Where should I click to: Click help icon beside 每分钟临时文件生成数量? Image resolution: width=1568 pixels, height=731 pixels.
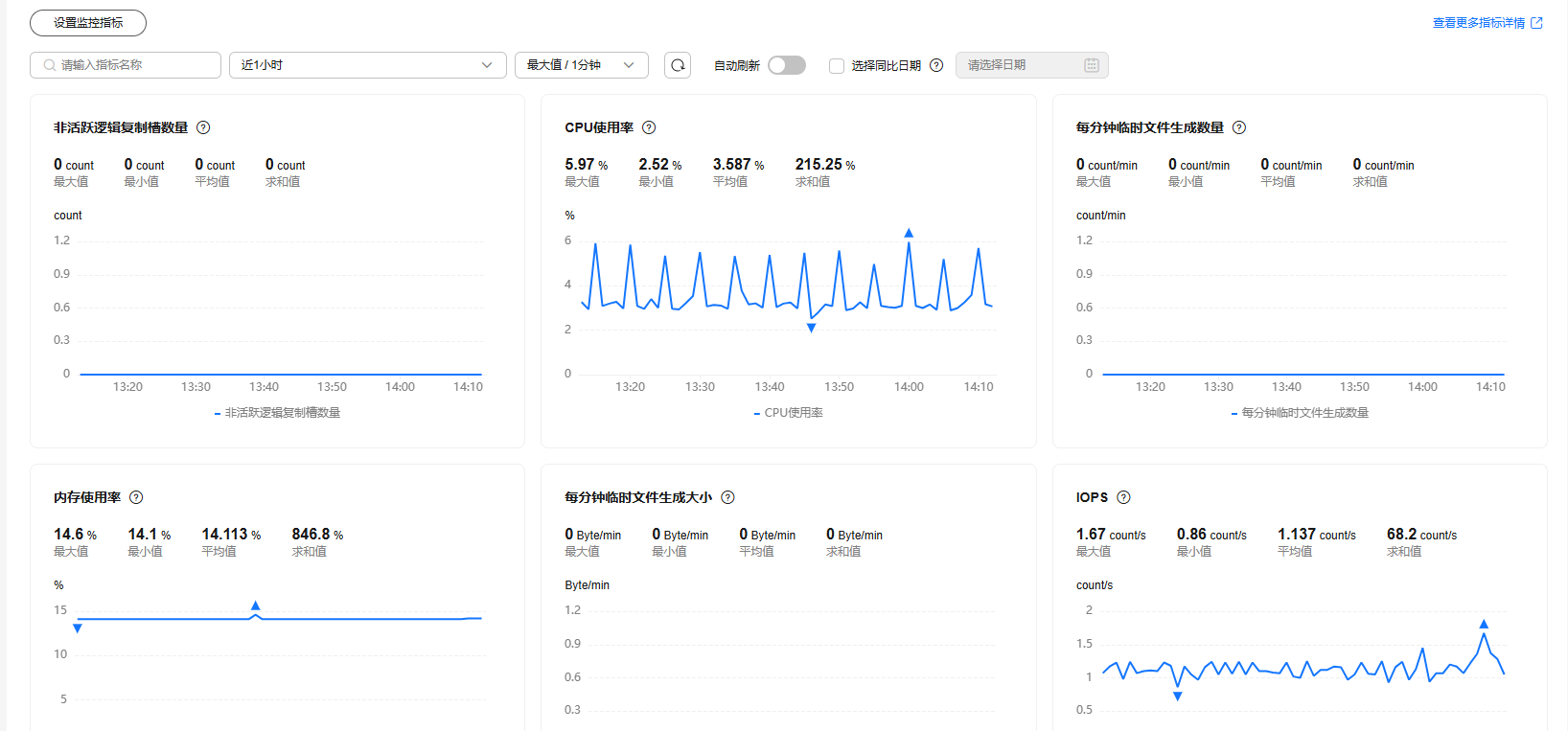point(1239,127)
